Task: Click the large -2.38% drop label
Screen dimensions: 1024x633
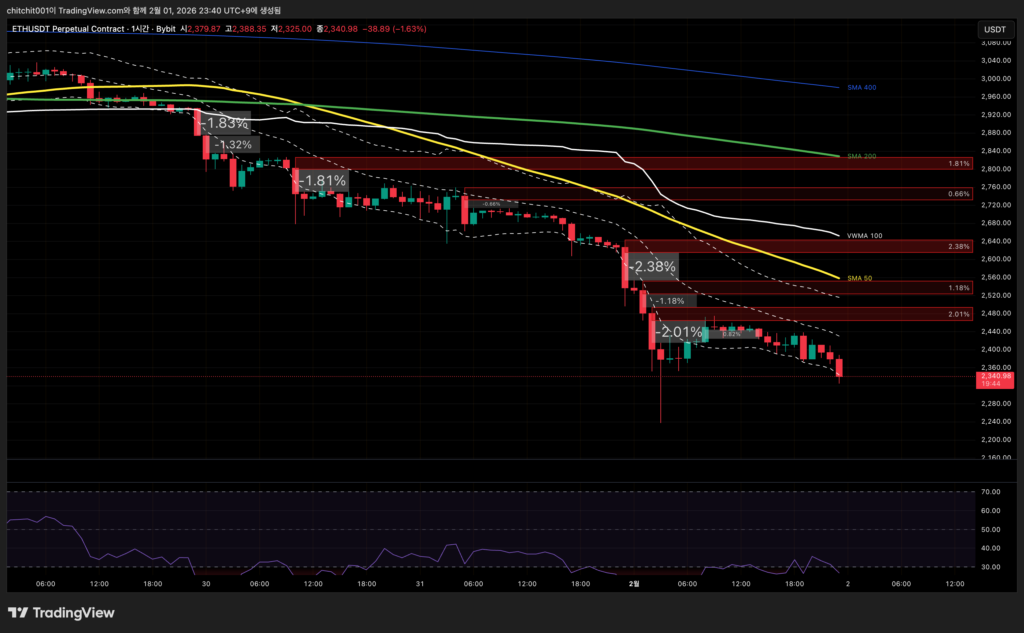Action: (654, 267)
